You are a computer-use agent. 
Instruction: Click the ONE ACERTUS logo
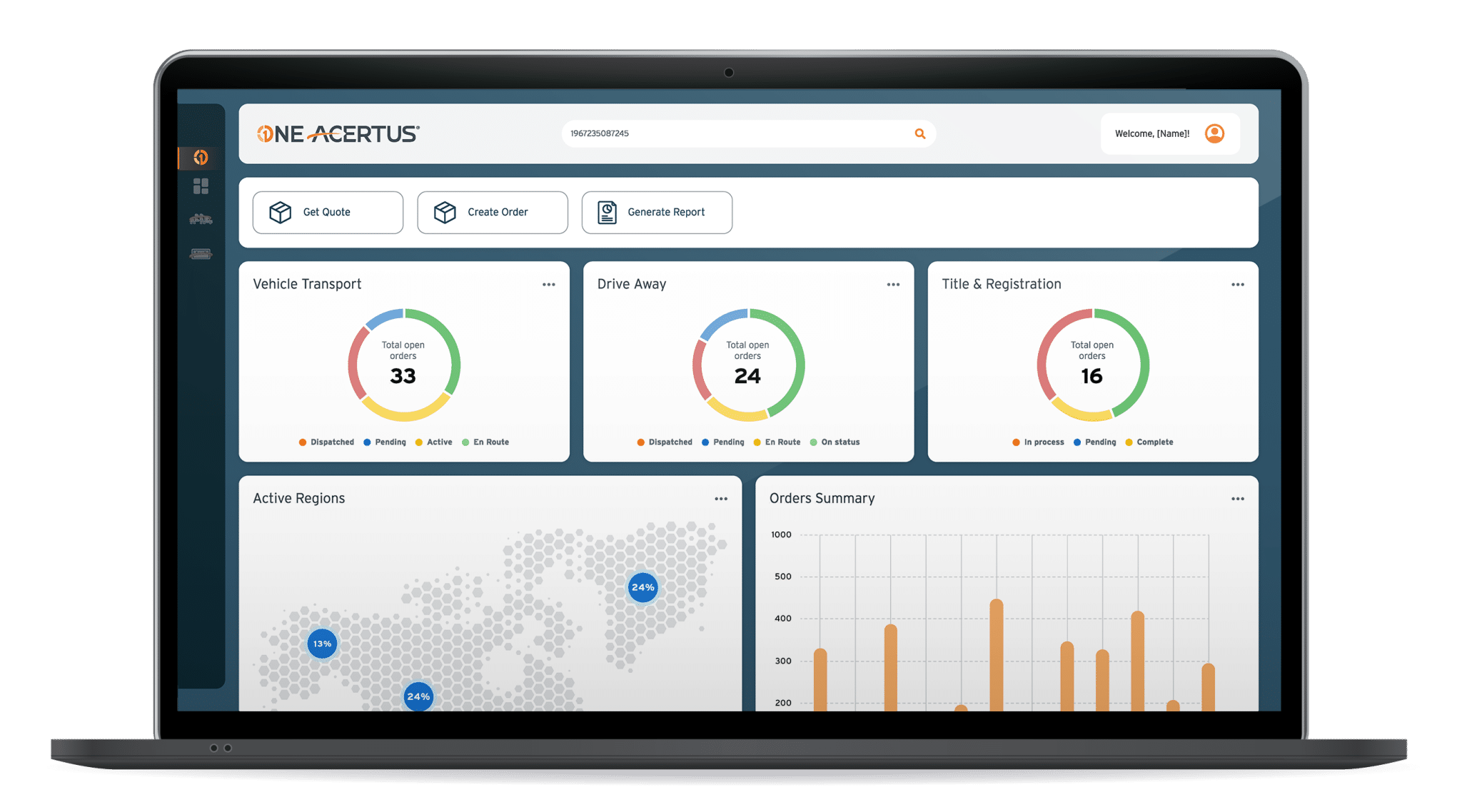click(x=338, y=133)
